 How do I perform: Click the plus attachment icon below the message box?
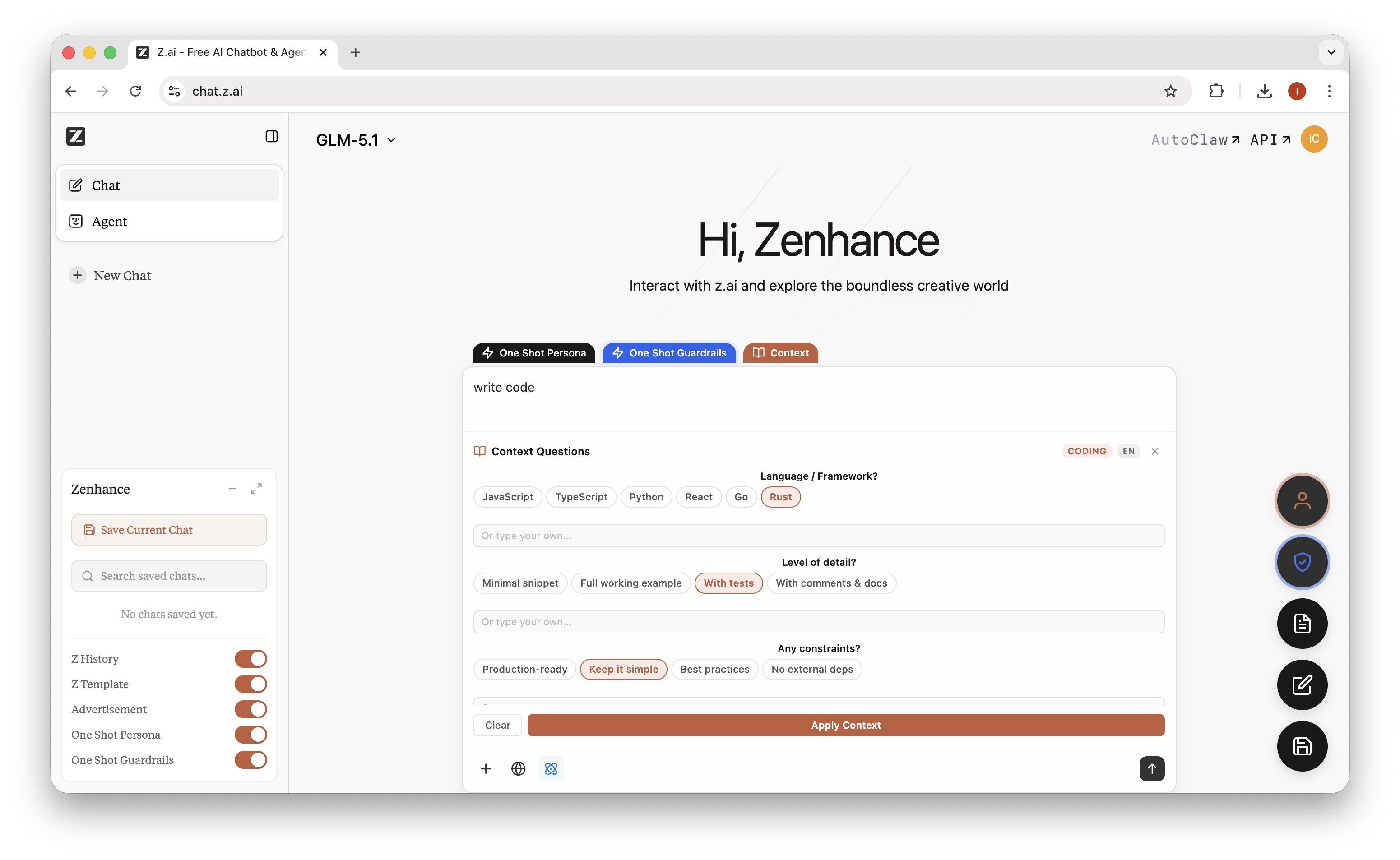click(486, 768)
